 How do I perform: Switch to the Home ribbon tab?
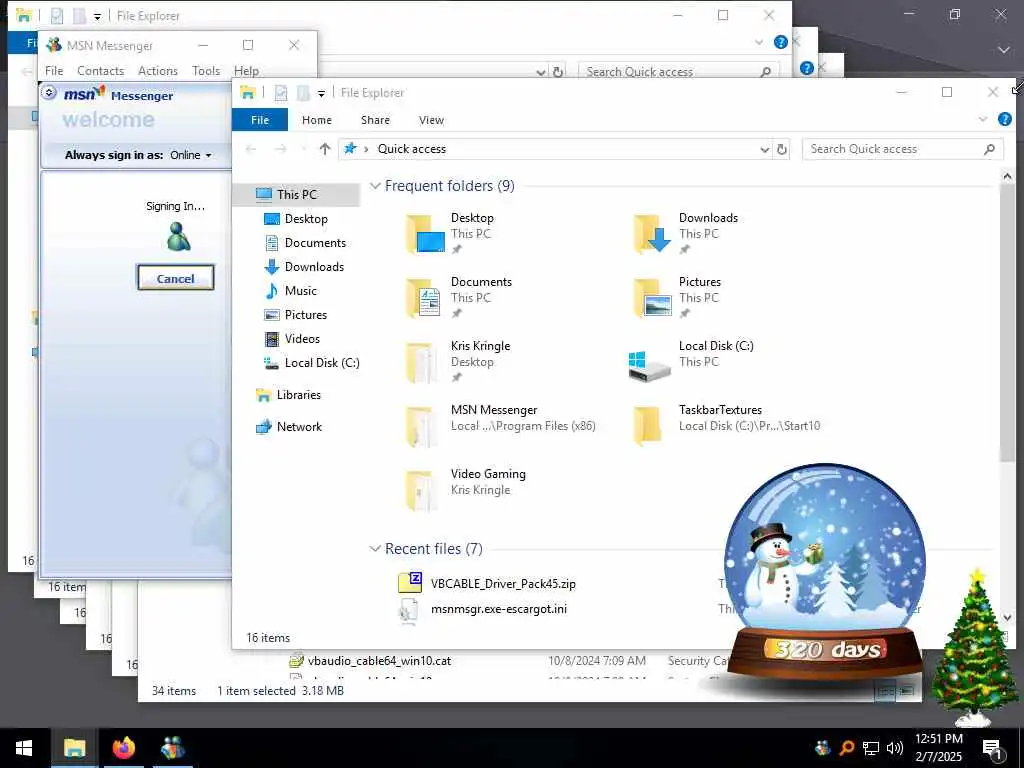click(x=317, y=120)
